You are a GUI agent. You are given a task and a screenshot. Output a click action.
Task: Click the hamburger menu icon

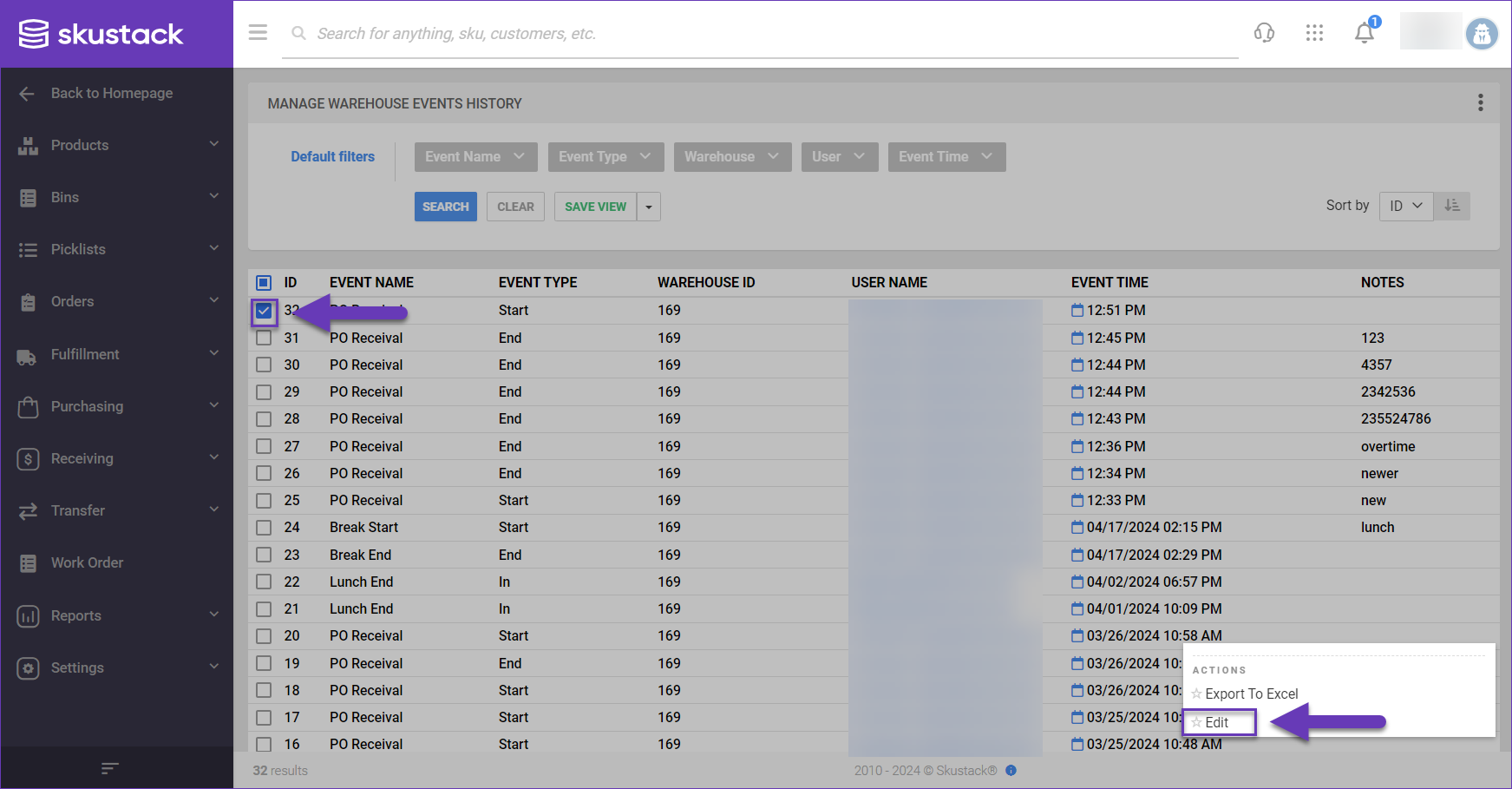tap(258, 33)
